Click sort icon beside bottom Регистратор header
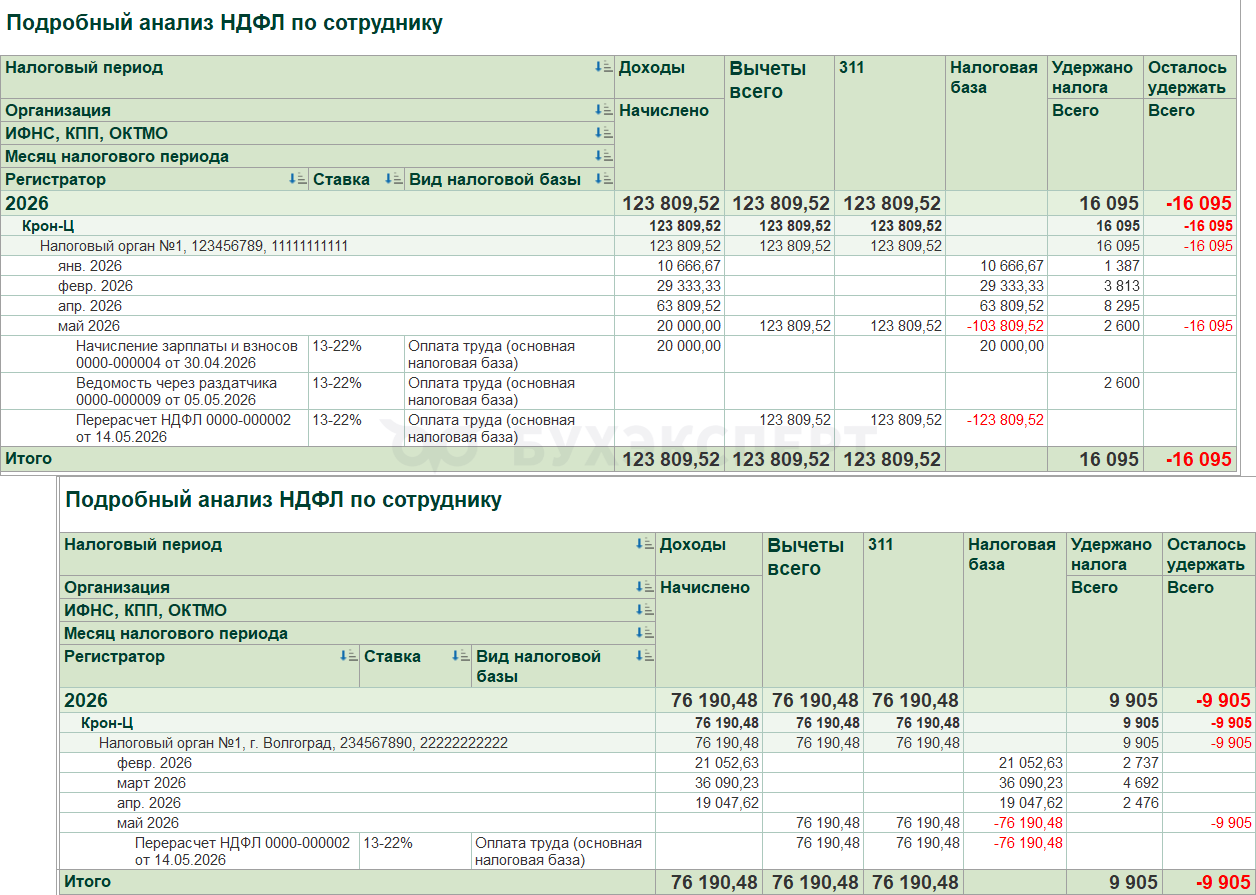This screenshot has width=1256, height=895. [348, 656]
